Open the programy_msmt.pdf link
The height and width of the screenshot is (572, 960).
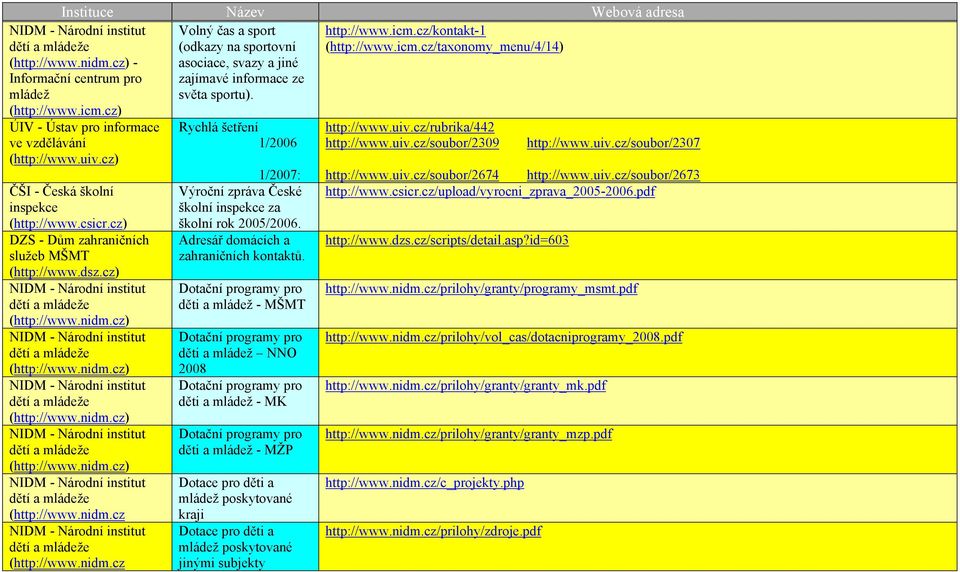482,288
